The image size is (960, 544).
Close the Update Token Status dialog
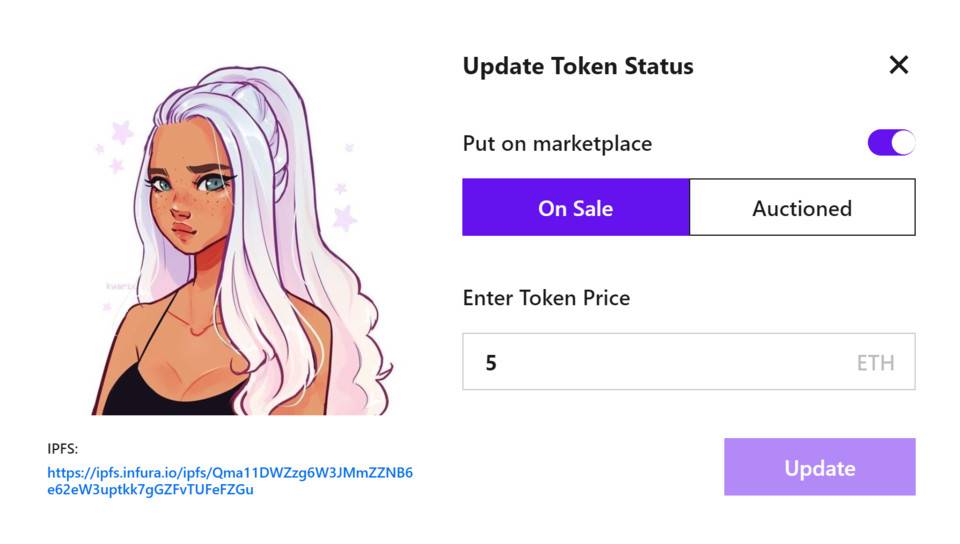898,65
